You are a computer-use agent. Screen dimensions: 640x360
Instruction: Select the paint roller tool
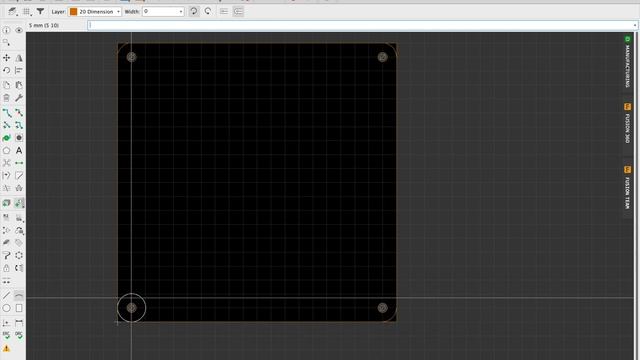click(7, 256)
